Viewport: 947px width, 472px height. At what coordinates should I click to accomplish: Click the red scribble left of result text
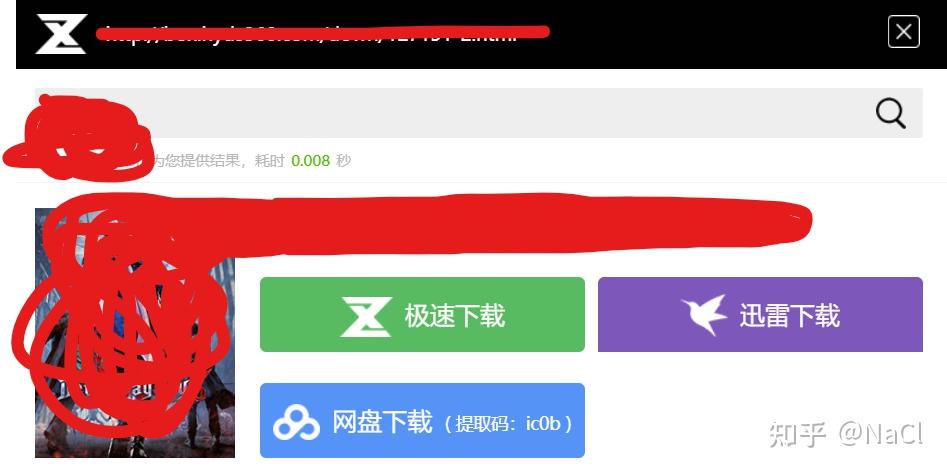click(79, 138)
